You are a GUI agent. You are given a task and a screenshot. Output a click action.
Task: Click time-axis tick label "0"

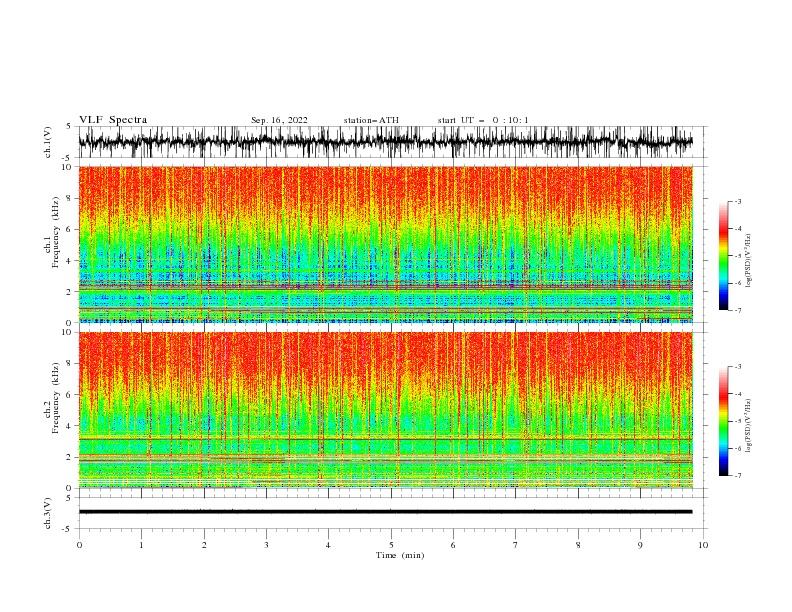(79, 545)
